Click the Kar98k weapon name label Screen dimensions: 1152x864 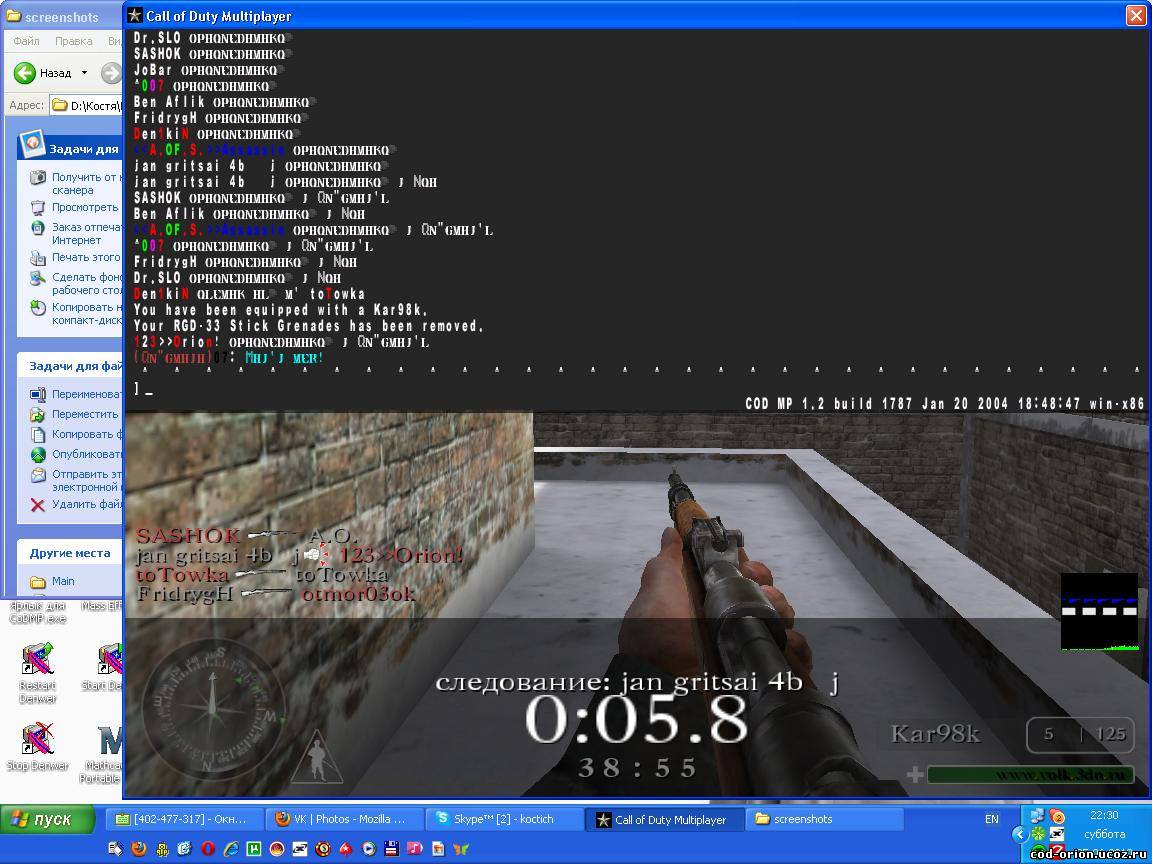coord(935,733)
